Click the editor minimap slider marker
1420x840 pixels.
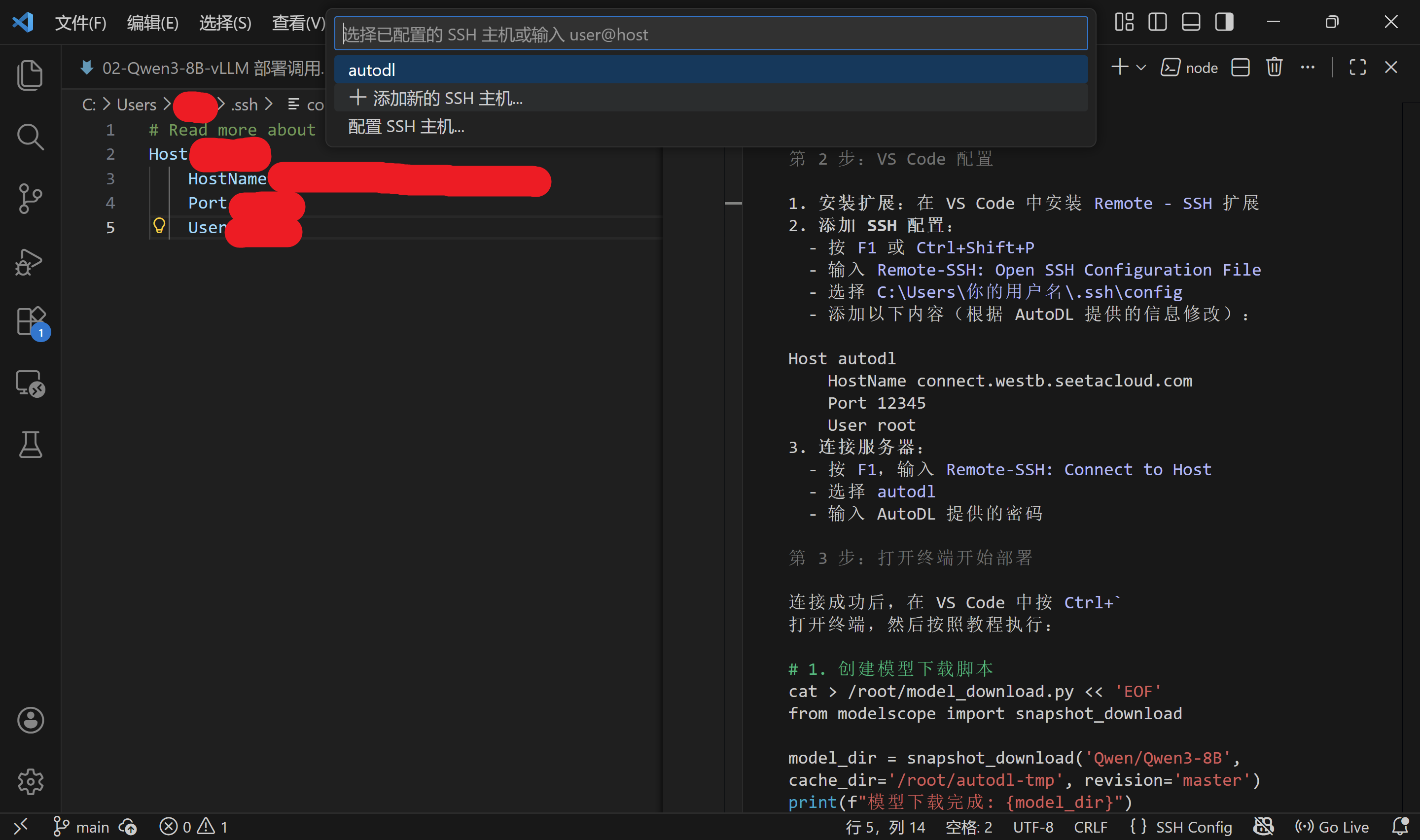tap(733, 203)
